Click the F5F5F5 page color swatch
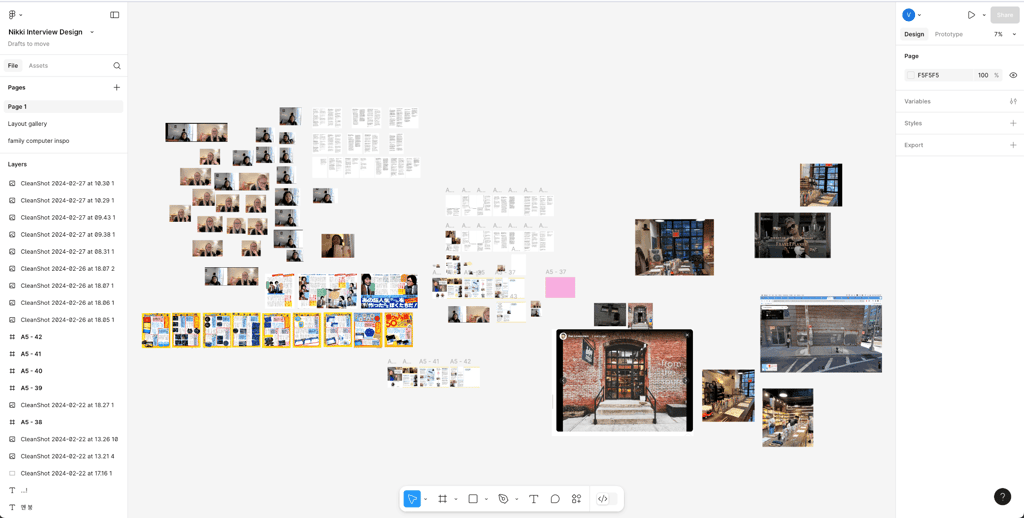 pyautogui.click(x=911, y=75)
